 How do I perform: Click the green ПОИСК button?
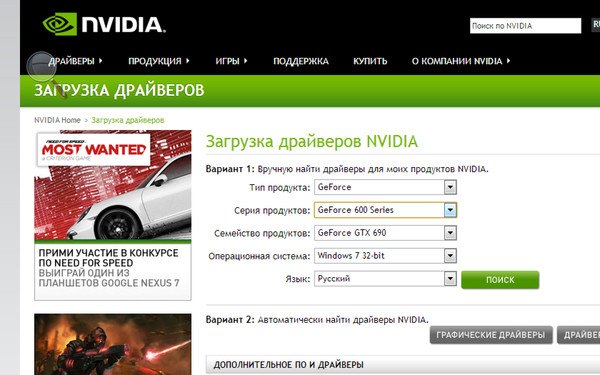click(500, 280)
